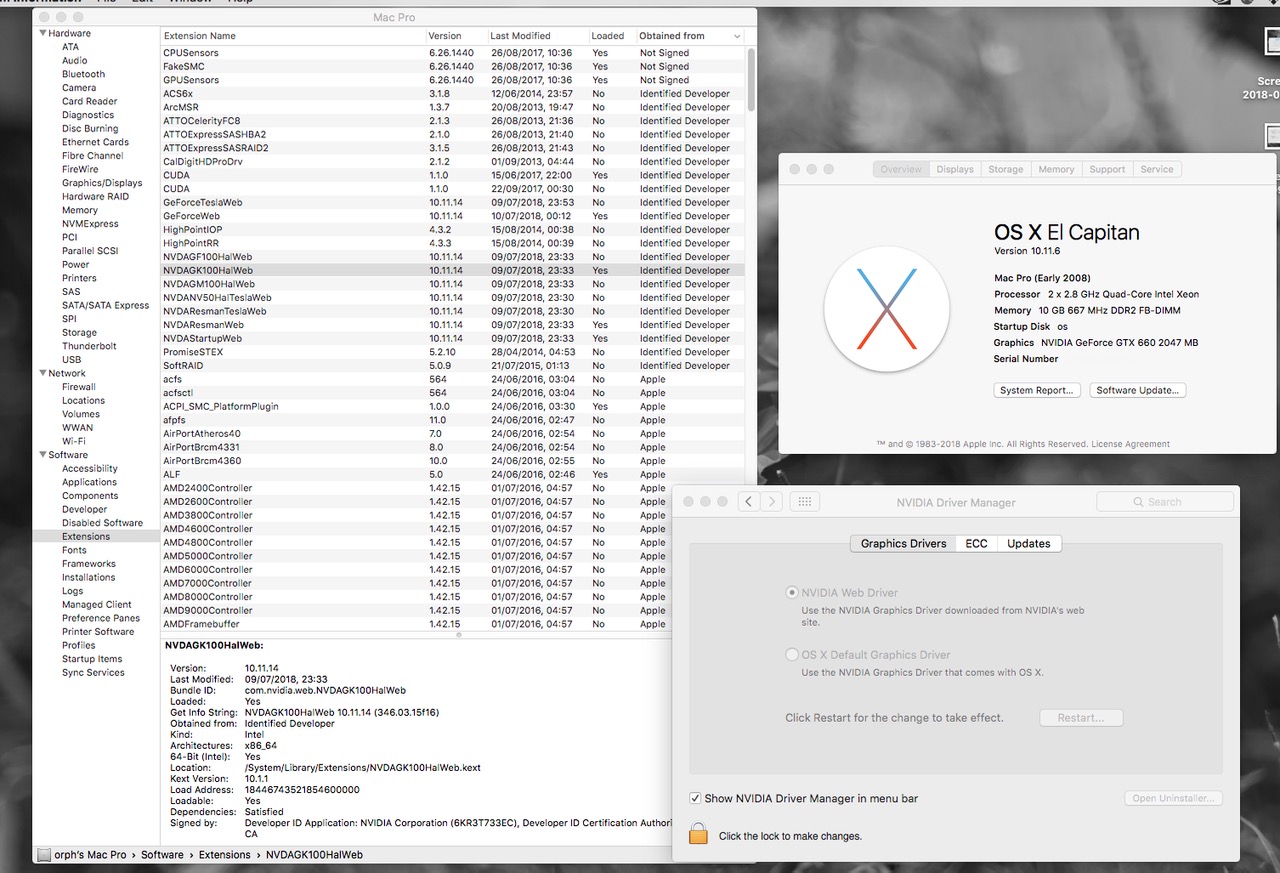Select the Overview tab

901,169
